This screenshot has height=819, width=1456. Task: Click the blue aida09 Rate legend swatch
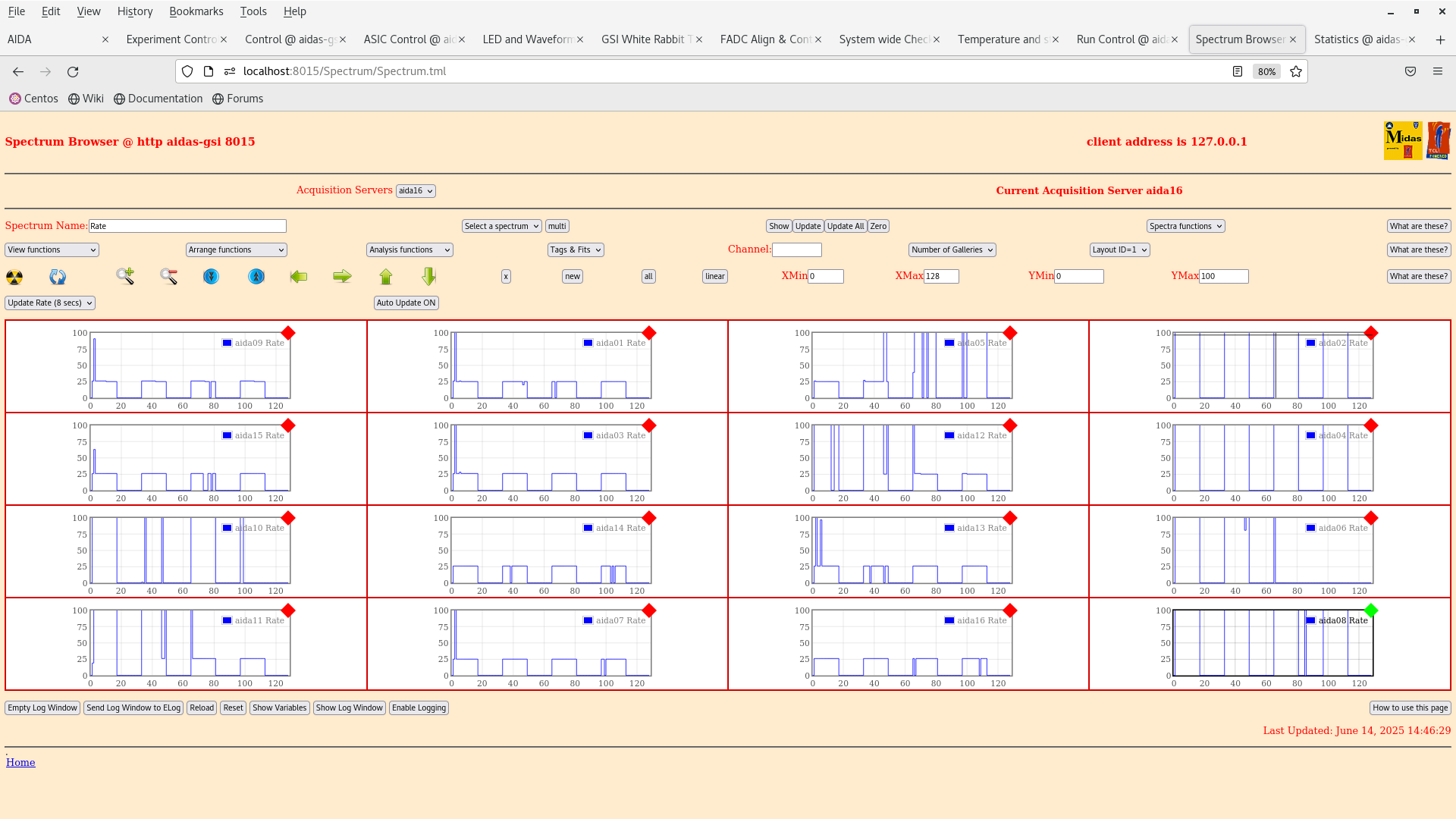pyautogui.click(x=227, y=343)
